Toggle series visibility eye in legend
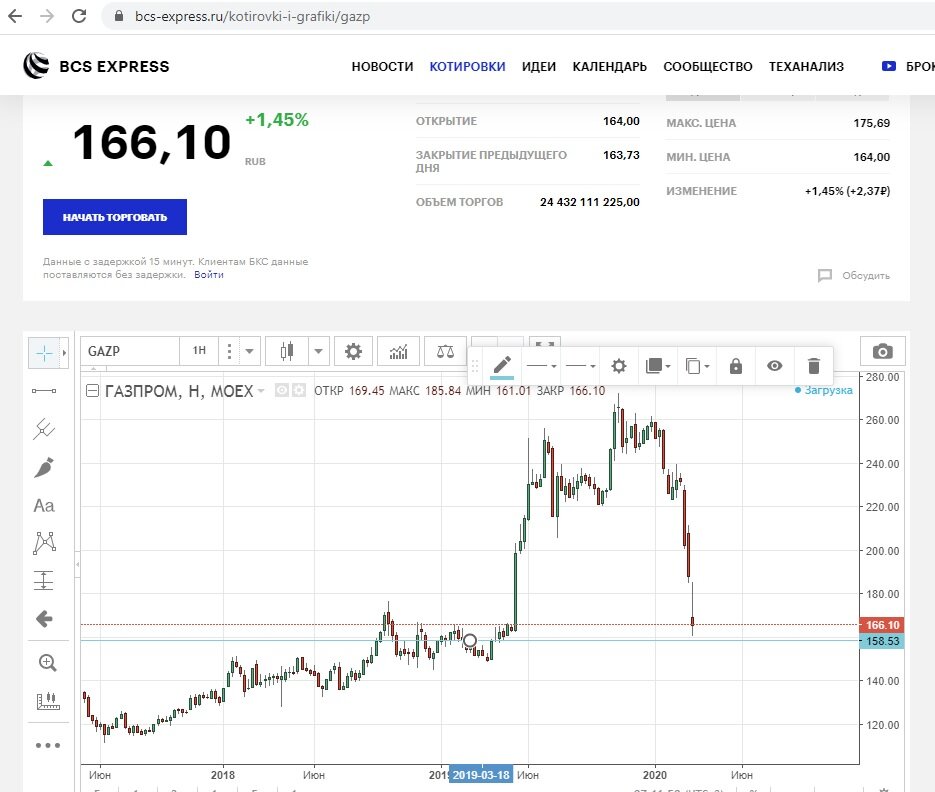Viewport: 935px width, 792px height. [281, 391]
